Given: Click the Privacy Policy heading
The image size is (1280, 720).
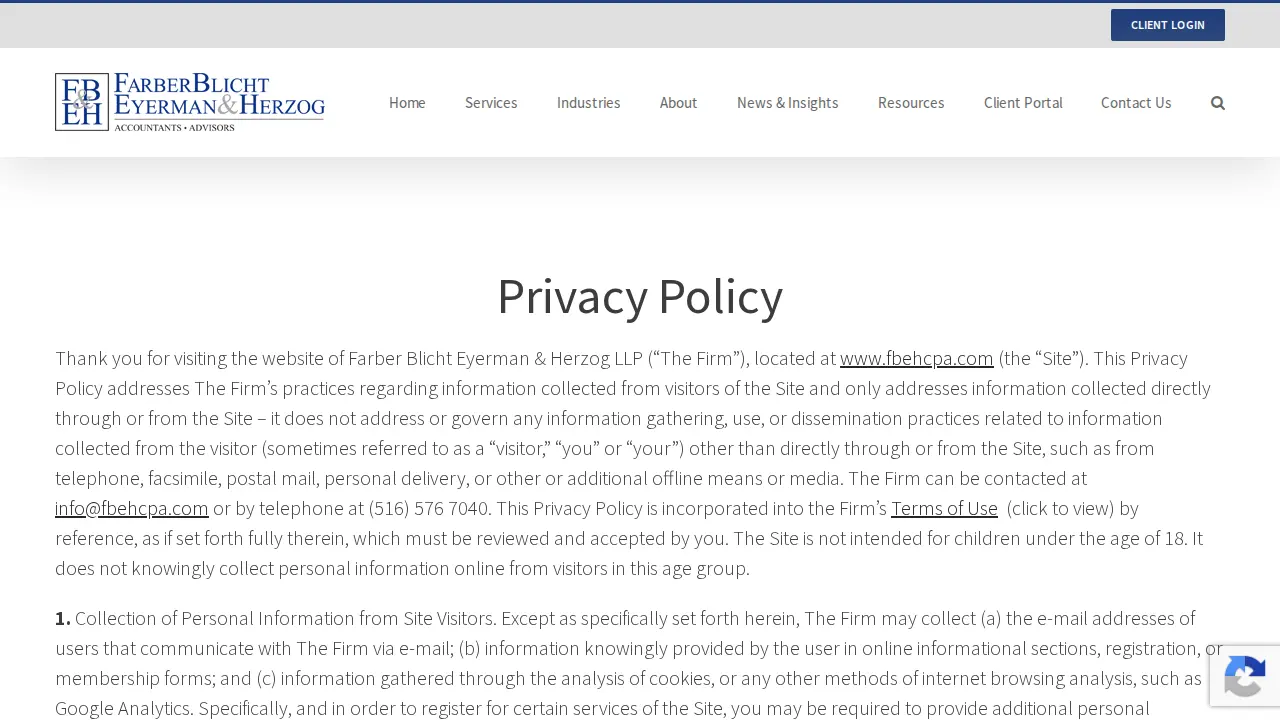Looking at the screenshot, I should pos(640,296).
